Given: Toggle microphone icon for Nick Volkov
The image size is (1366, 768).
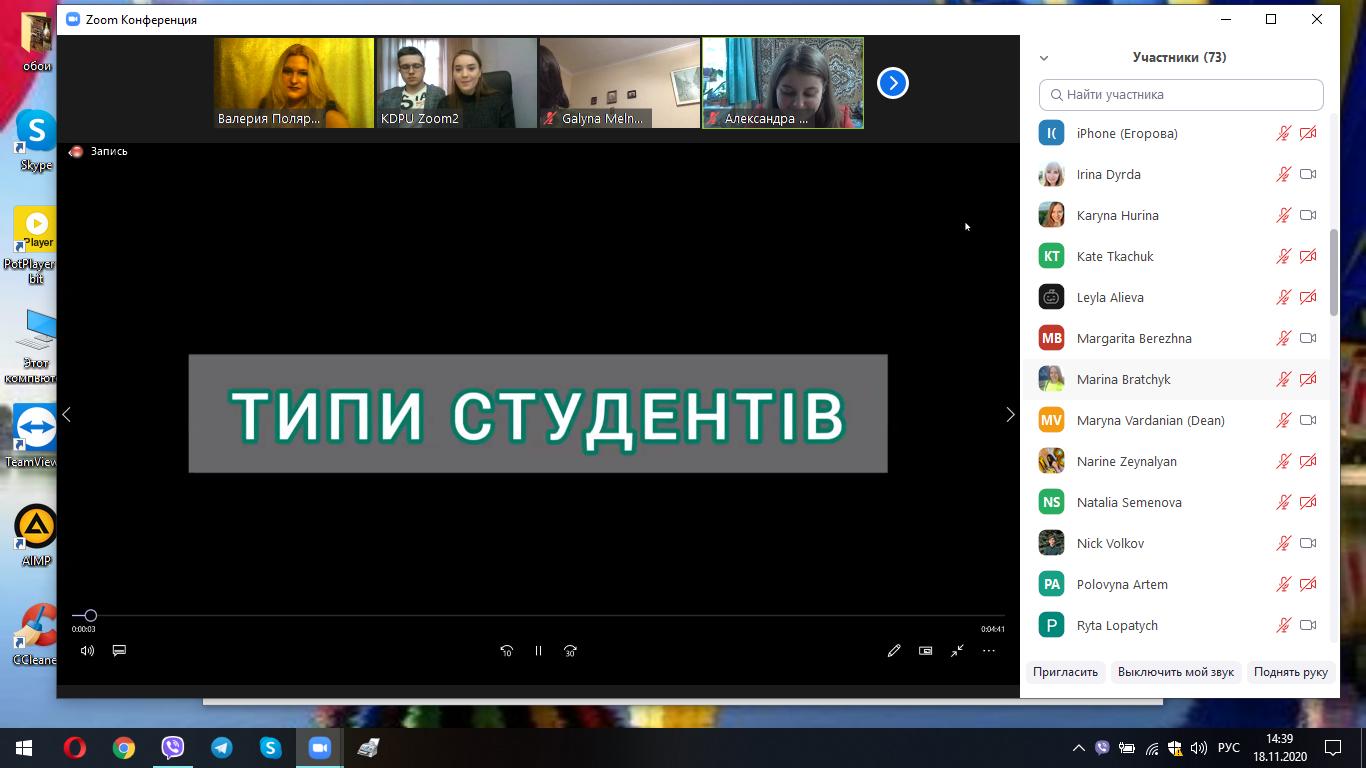Looking at the screenshot, I should (x=1283, y=543).
